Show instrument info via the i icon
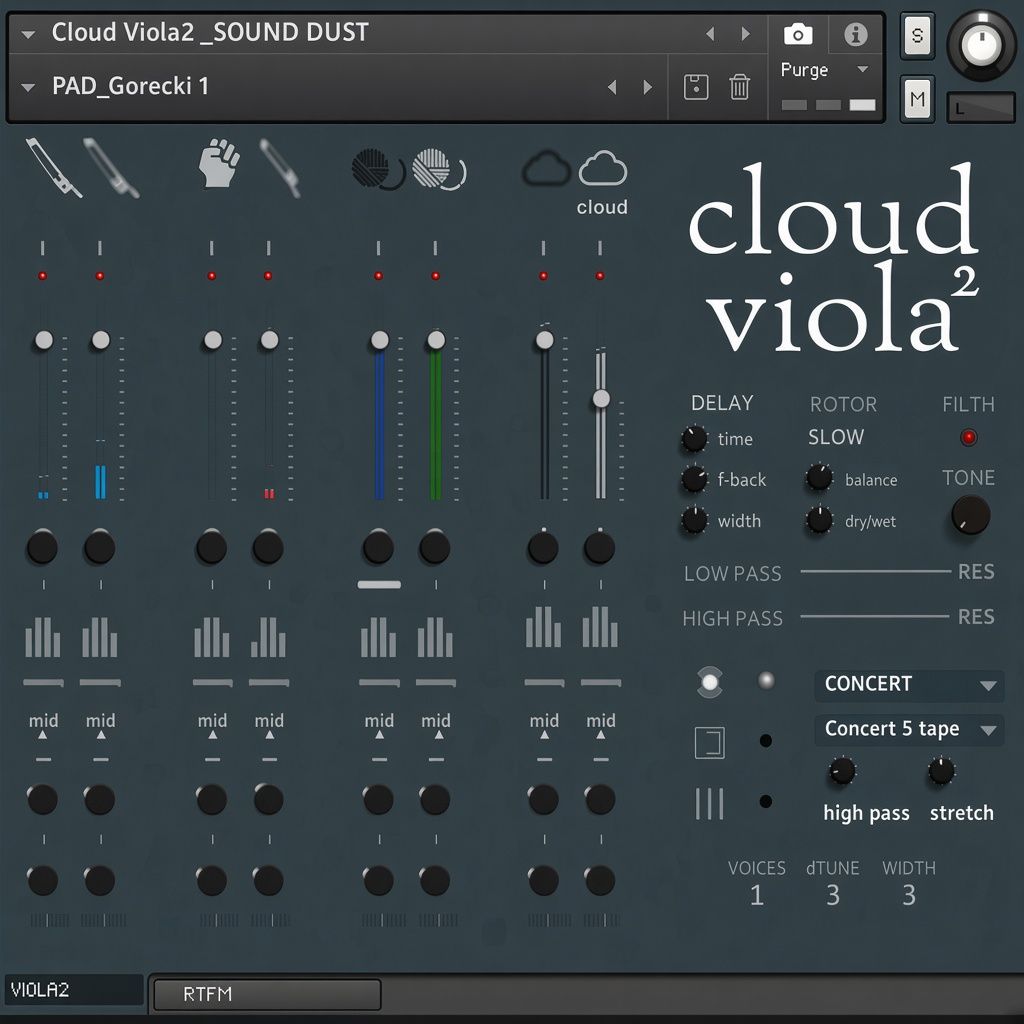Screen dimensions: 1024x1024 856,34
